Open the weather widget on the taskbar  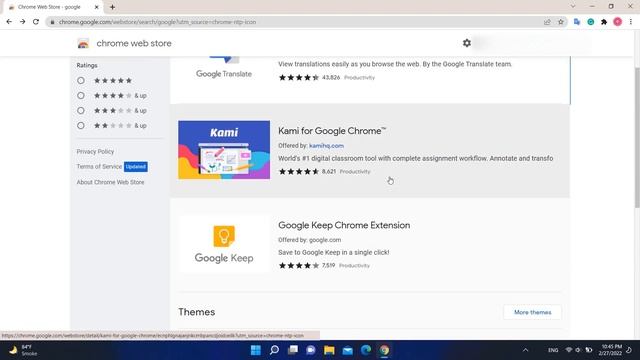22,350
